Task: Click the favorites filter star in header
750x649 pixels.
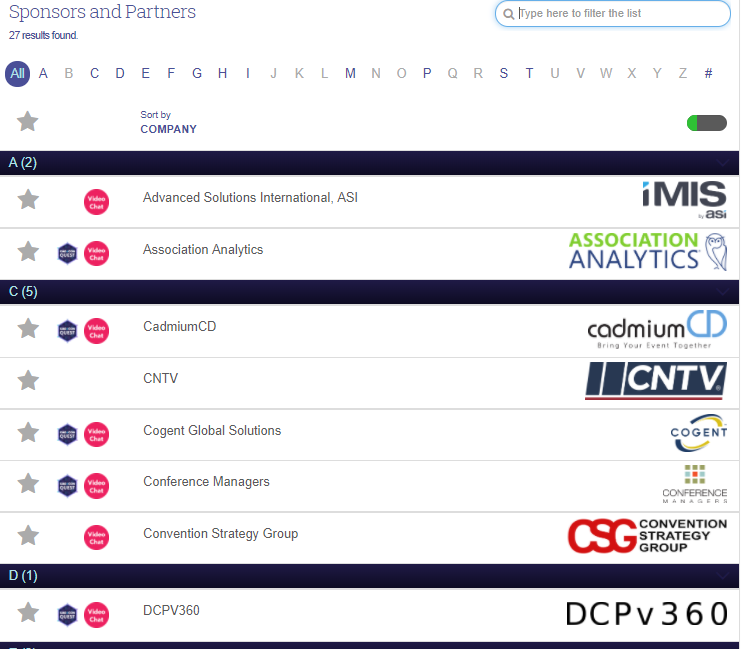Action: (x=27, y=121)
